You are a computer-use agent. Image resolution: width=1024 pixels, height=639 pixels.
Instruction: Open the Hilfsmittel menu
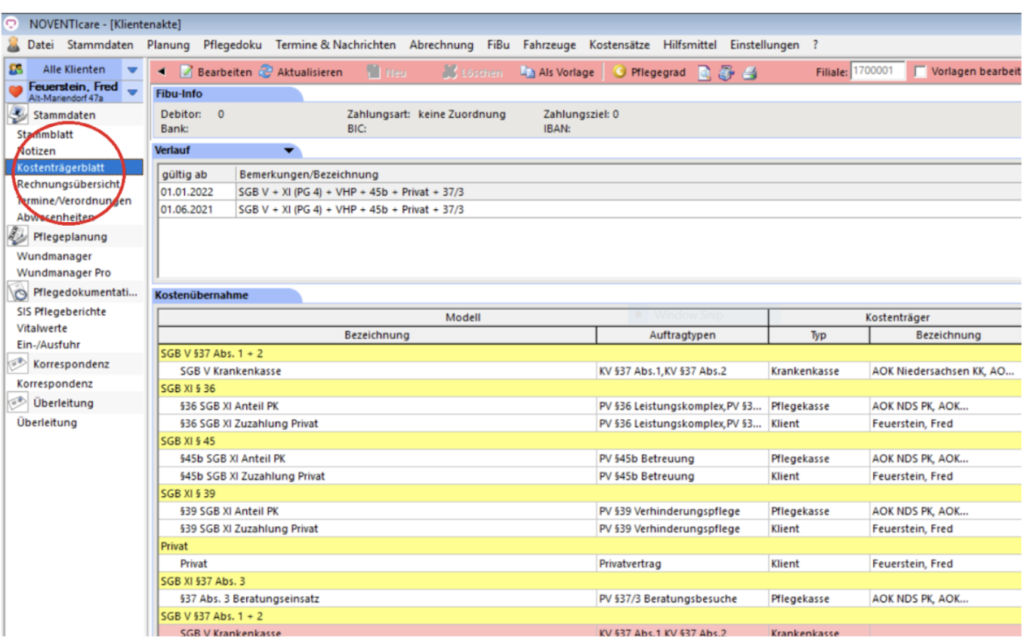tap(690, 45)
